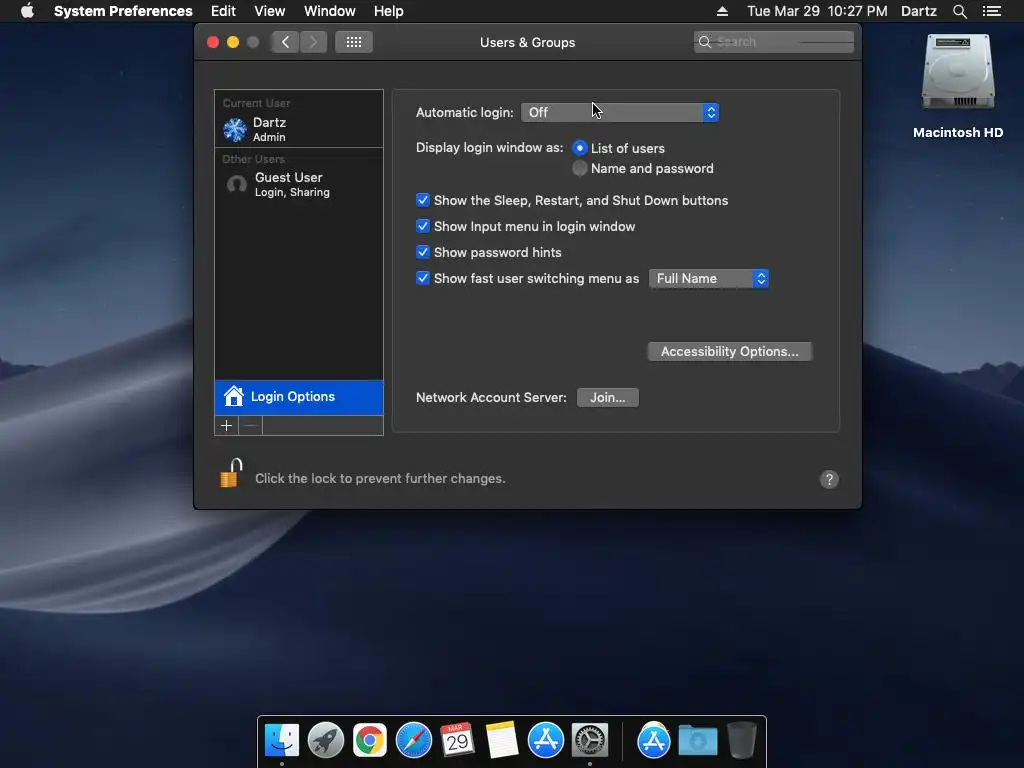Screen dimensions: 1024x768
Task: Open the View menu
Action: (270, 11)
